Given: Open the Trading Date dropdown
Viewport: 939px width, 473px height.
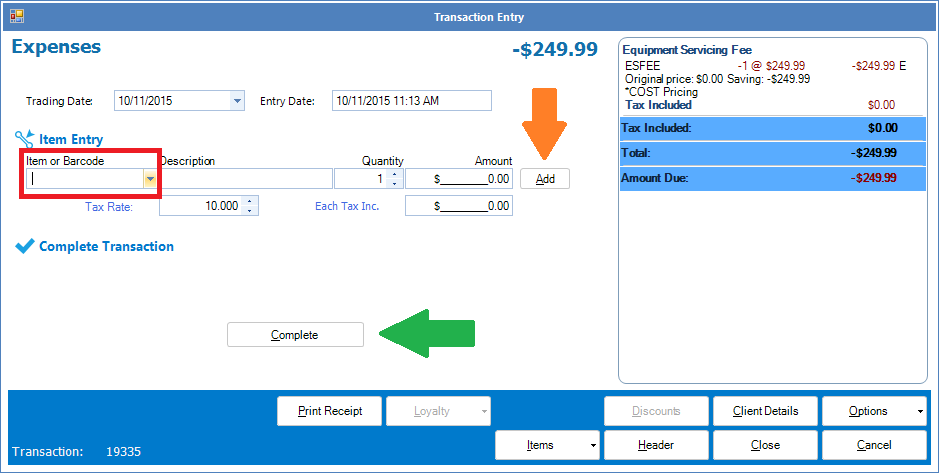Looking at the screenshot, I should pos(237,101).
